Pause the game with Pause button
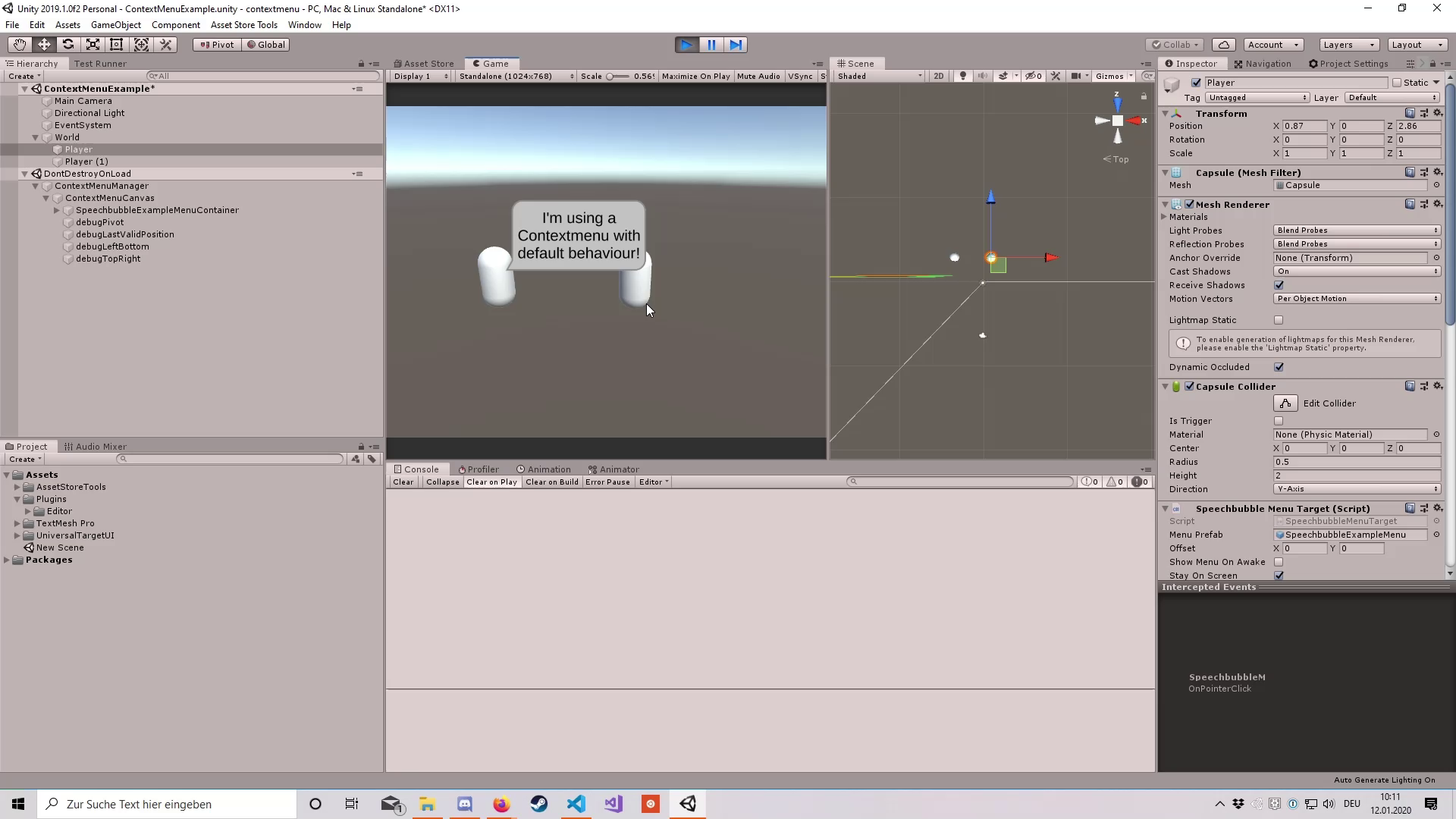Screen dimensions: 1456x819 [x=711, y=45]
